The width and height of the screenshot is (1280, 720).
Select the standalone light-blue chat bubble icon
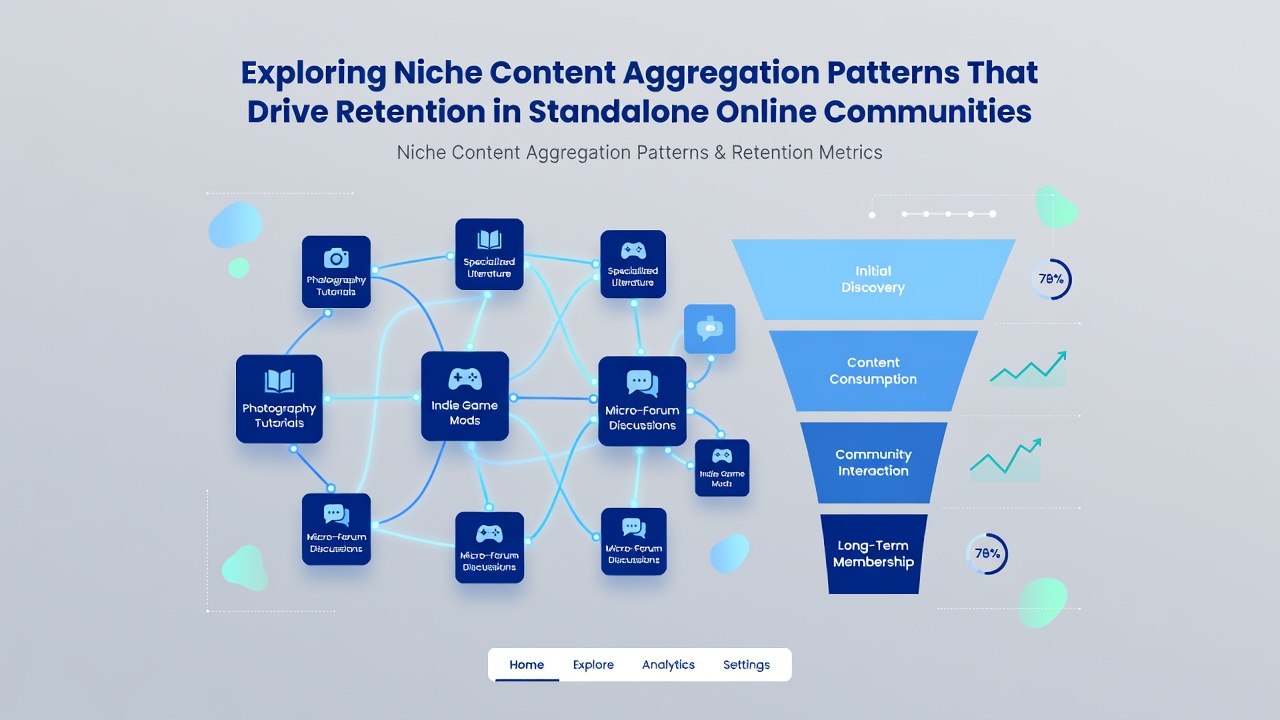(x=710, y=329)
